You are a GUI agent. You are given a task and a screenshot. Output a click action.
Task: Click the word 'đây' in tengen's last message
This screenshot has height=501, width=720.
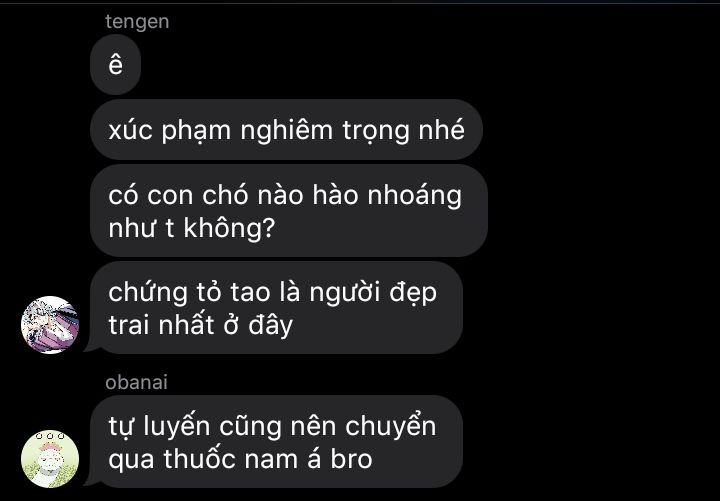(270, 326)
